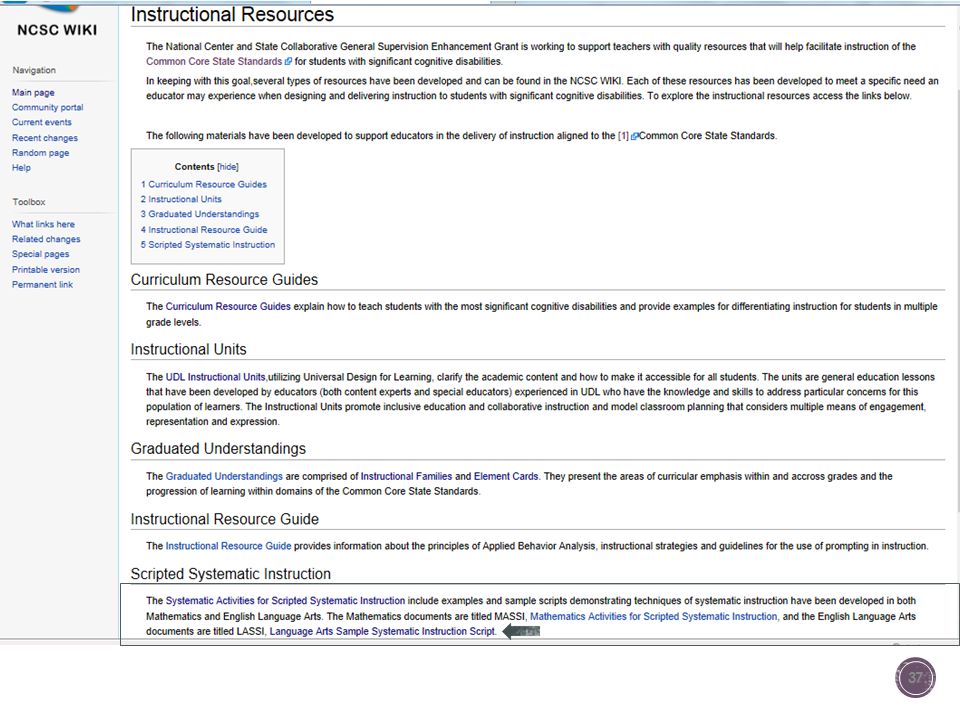Jump to 3 Graduated Understandings in contents
Screen dimensions: 960x720
click(200, 214)
